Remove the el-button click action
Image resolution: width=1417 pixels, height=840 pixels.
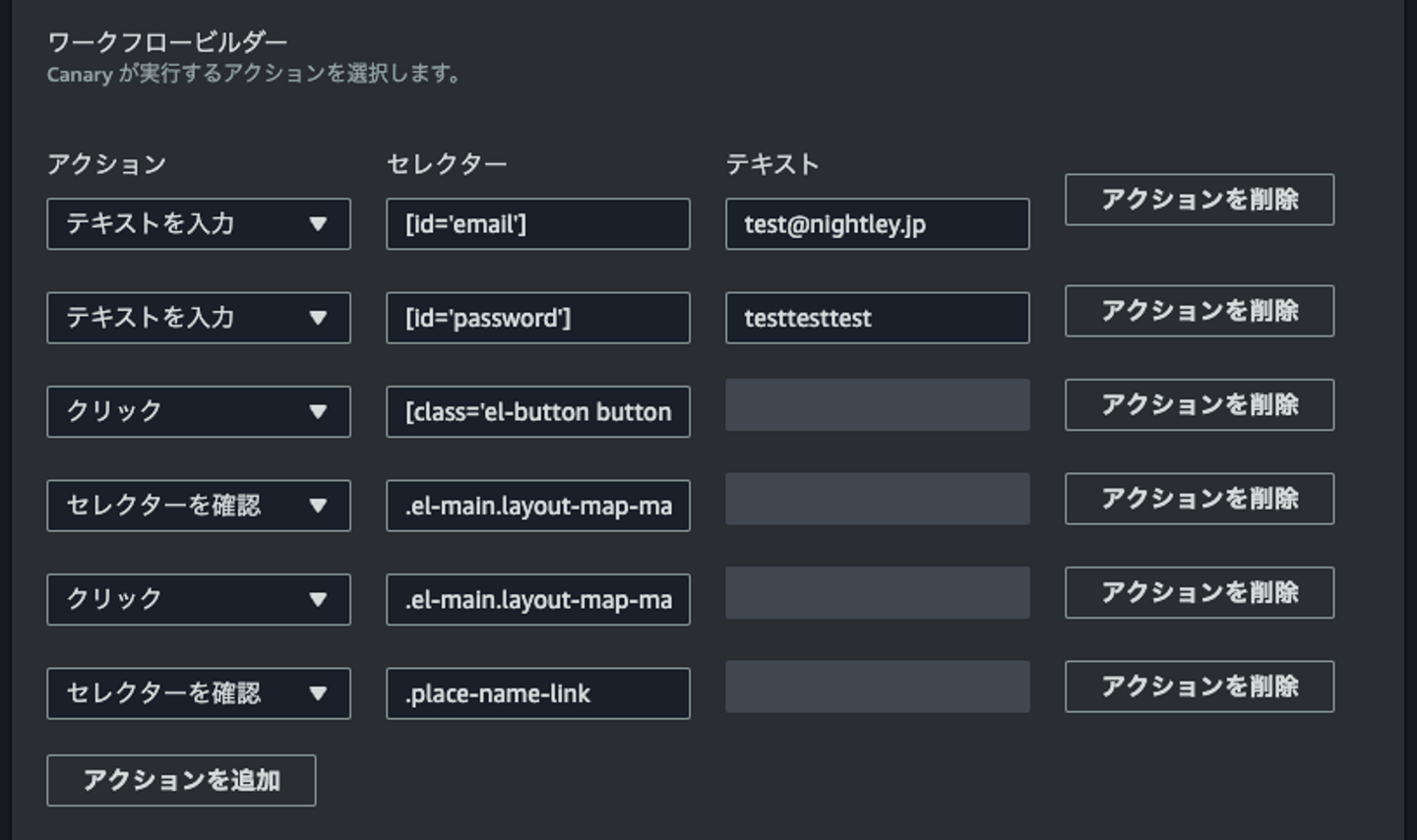(x=1199, y=404)
